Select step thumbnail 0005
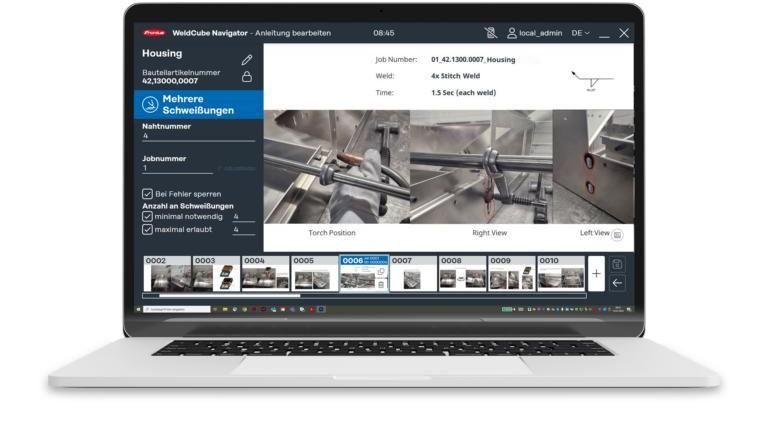Image resolution: width=768 pixels, height=432 pixels. coord(314,273)
